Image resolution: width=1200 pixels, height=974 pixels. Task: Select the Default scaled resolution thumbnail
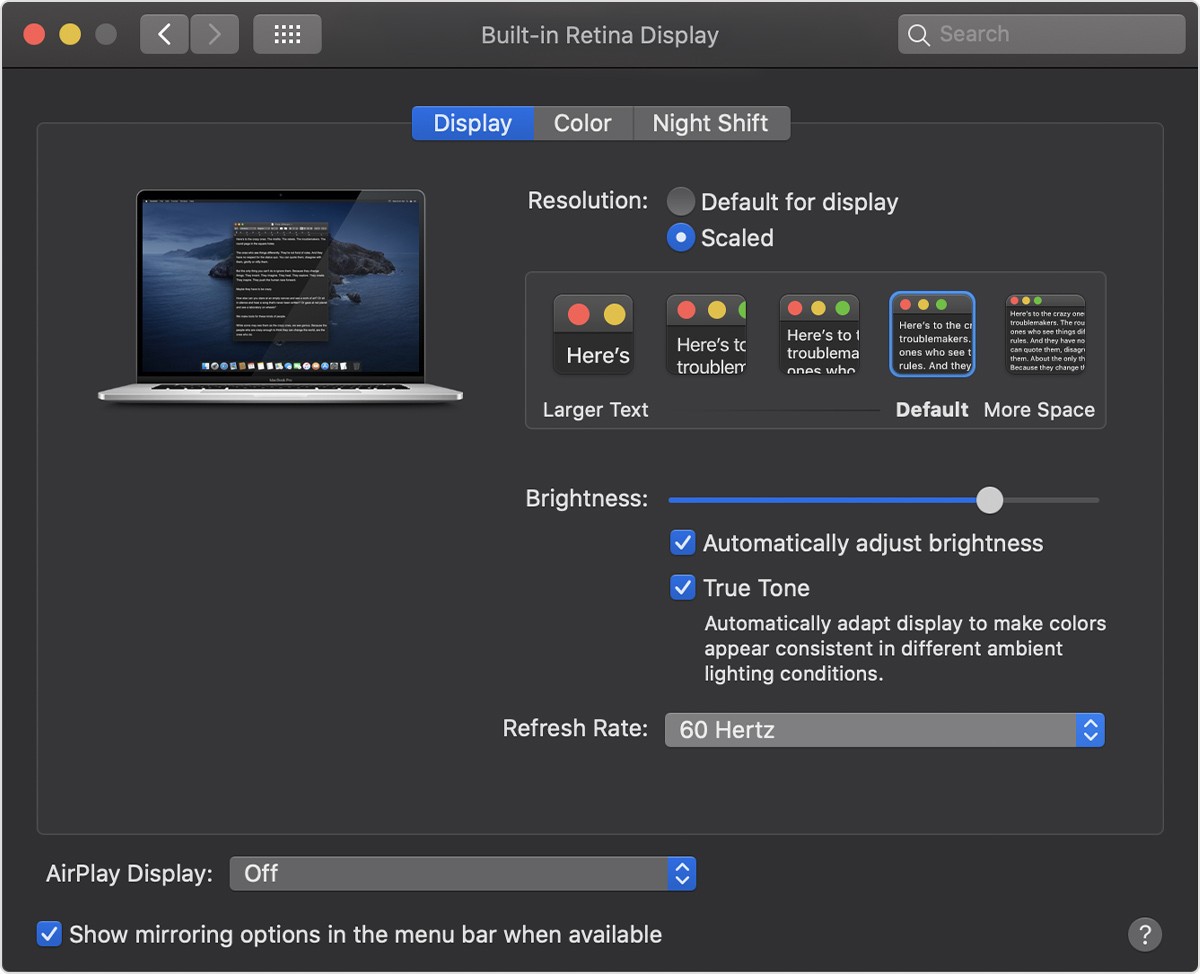tap(932, 335)
